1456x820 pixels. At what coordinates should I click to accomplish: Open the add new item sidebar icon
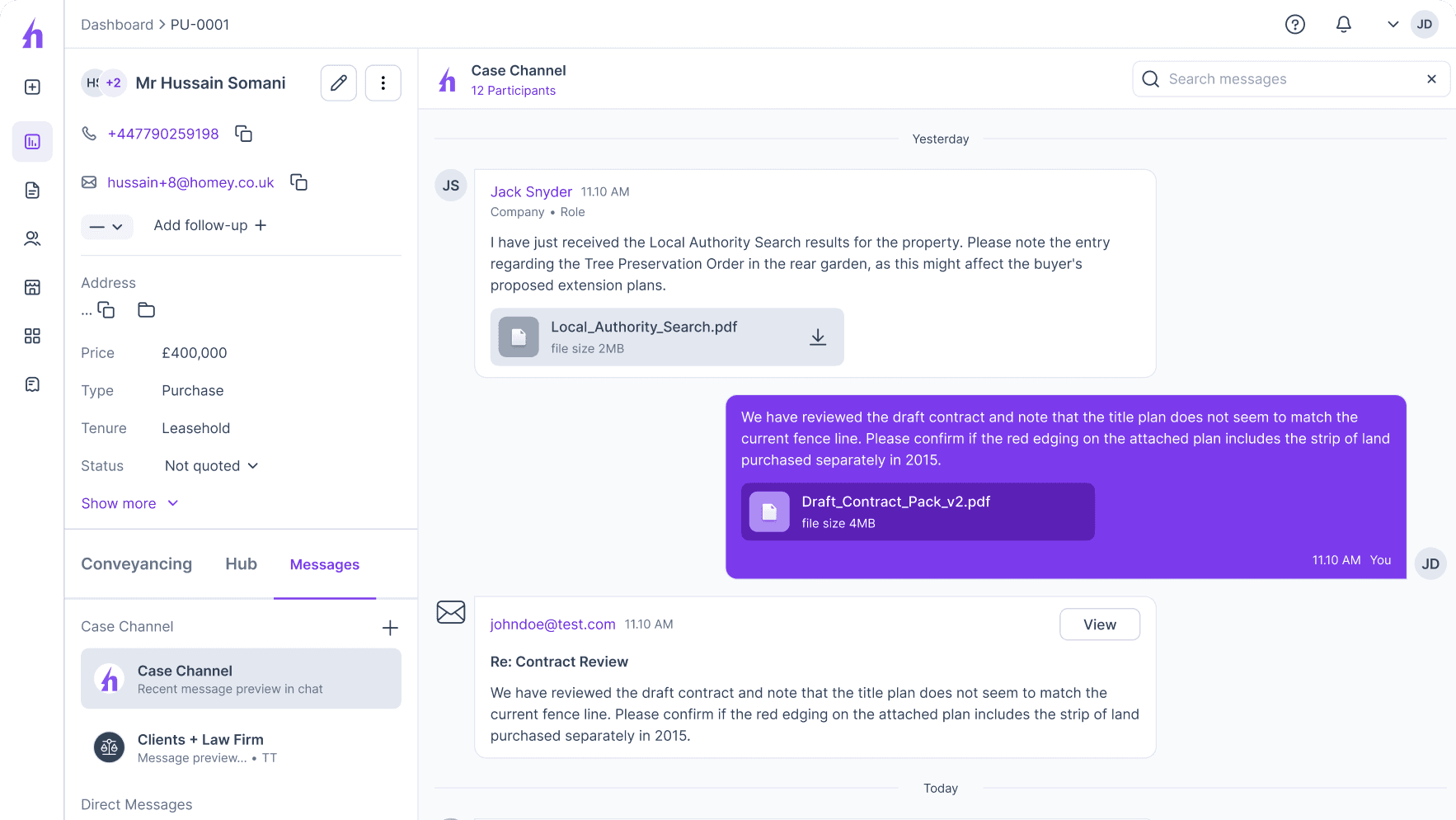32,87
